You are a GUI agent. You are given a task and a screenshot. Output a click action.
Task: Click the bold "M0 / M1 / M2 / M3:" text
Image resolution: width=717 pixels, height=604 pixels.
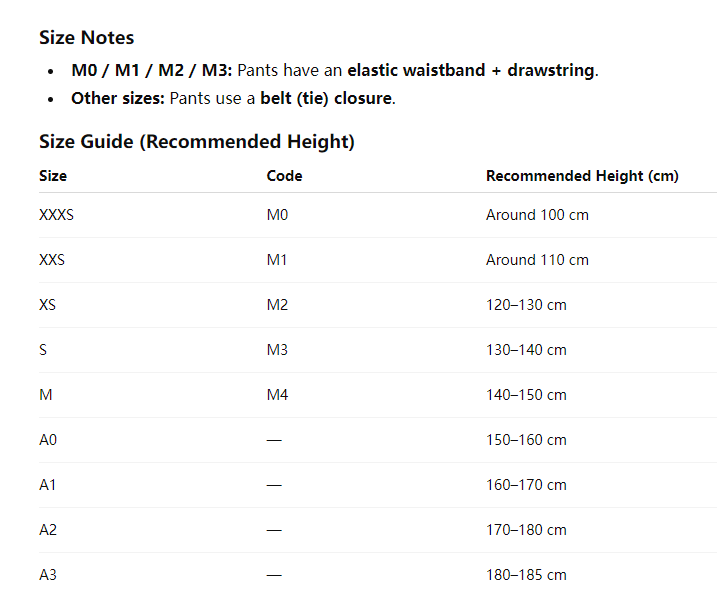(x=151, y=71)
